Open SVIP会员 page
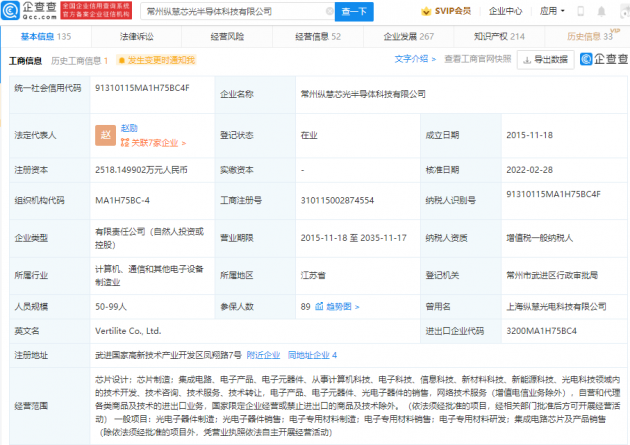The image size is (630, 445). click(x=453, y=11)
